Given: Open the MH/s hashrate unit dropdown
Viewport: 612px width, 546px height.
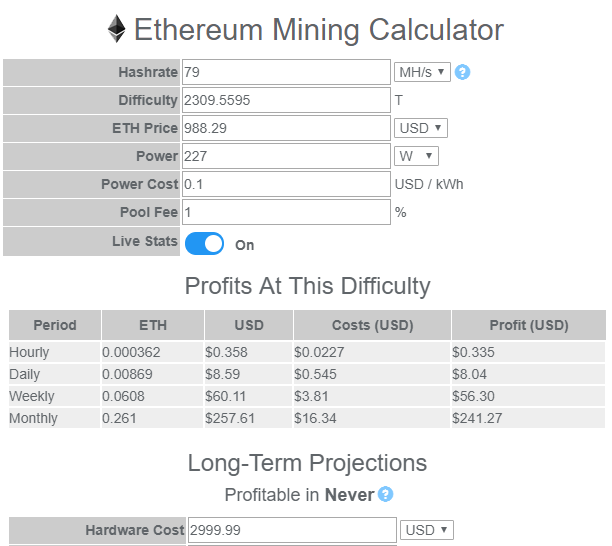Looking at the screenshot, I should coord(422,72).
